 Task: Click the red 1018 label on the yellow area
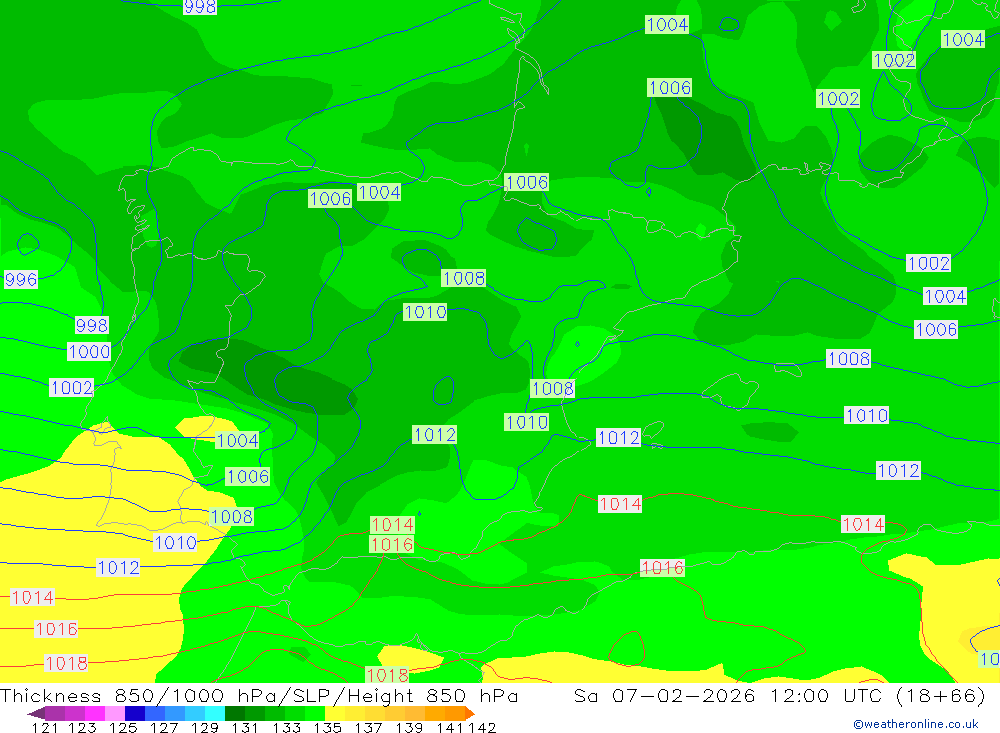click(66, 663)
